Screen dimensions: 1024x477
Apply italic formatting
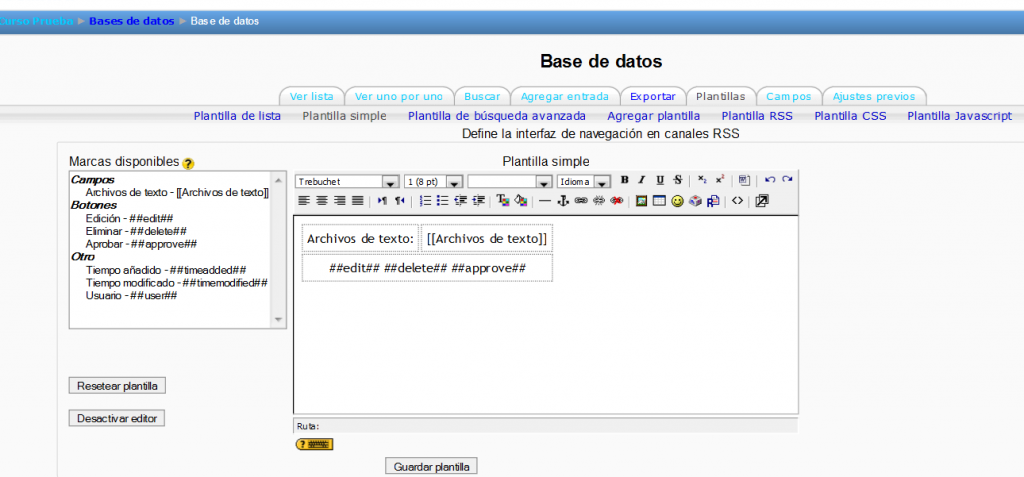[x=642, y=180]
